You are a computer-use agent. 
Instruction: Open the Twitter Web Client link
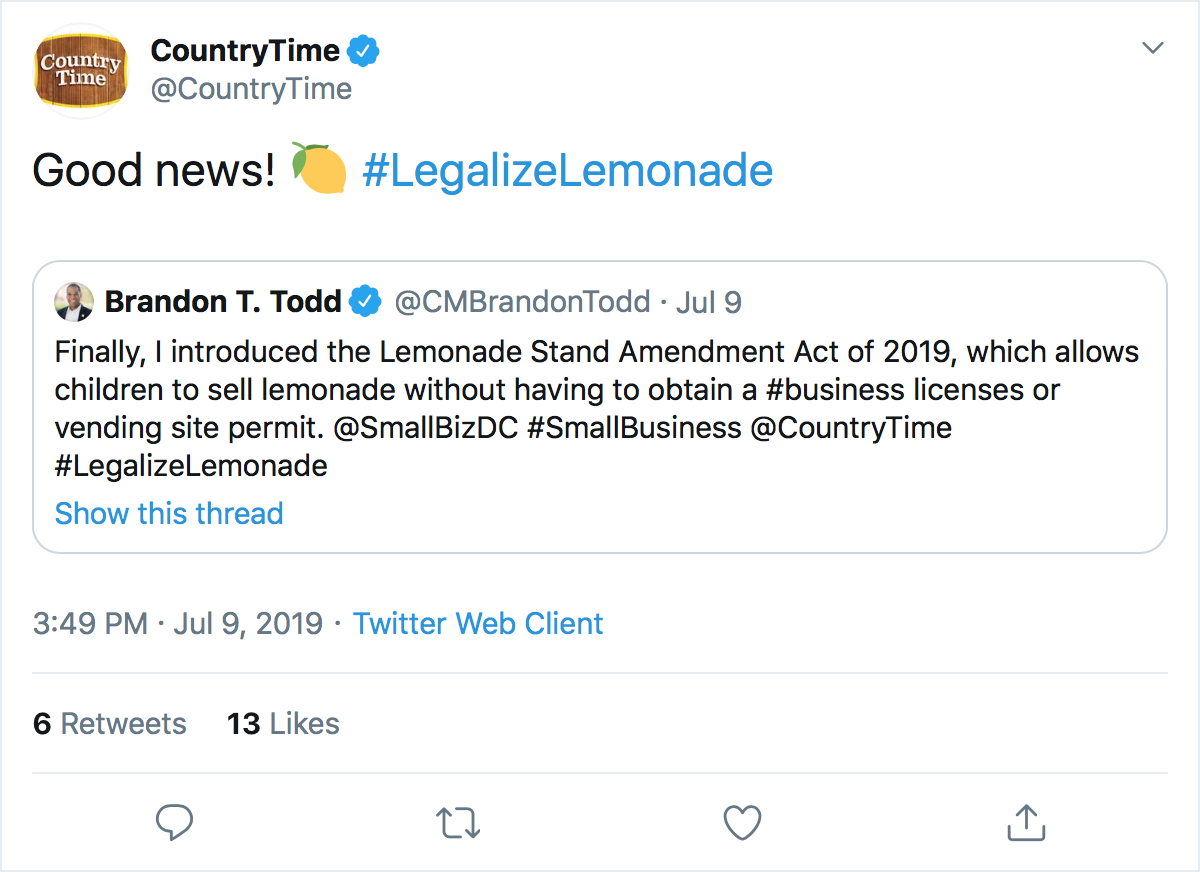pos(478,624)
